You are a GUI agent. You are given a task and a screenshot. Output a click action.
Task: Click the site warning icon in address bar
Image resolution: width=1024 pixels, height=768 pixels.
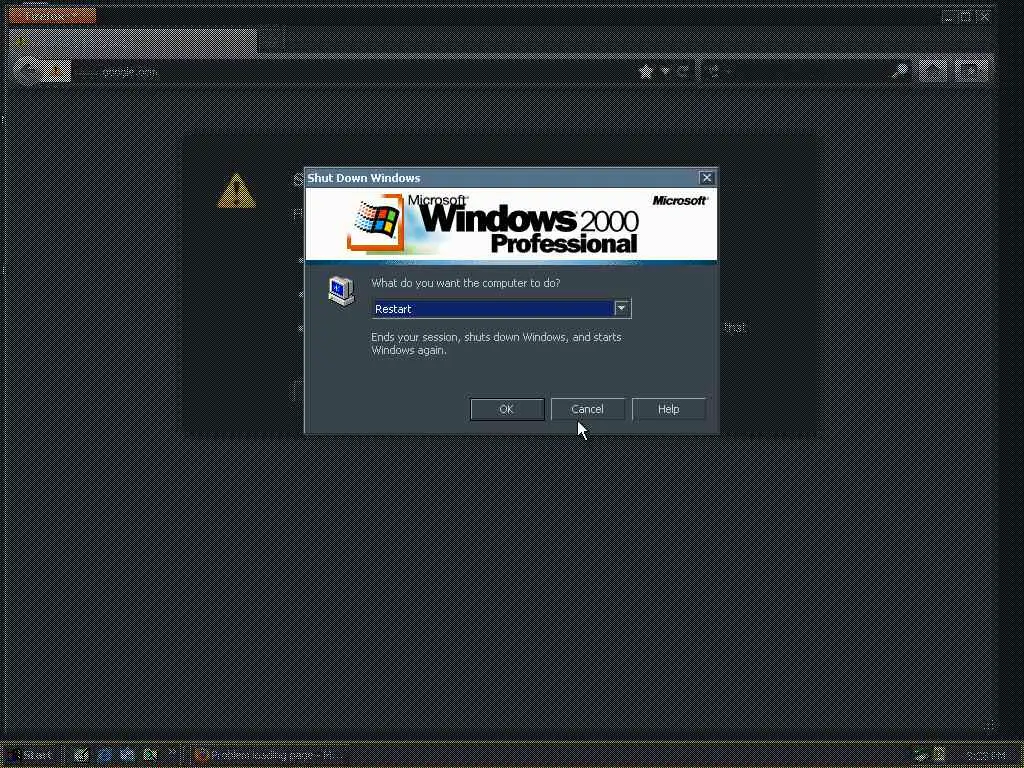[57, 71]
